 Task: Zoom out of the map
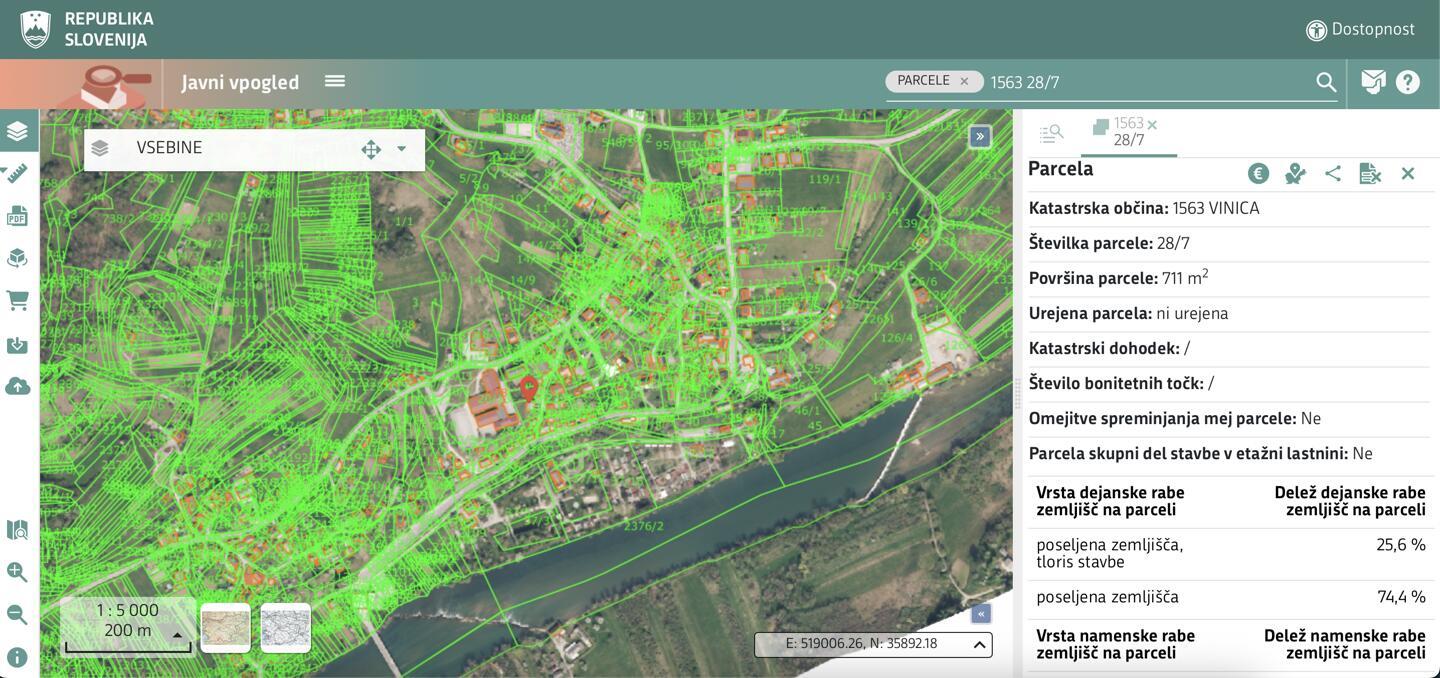[x=17, y=614]
